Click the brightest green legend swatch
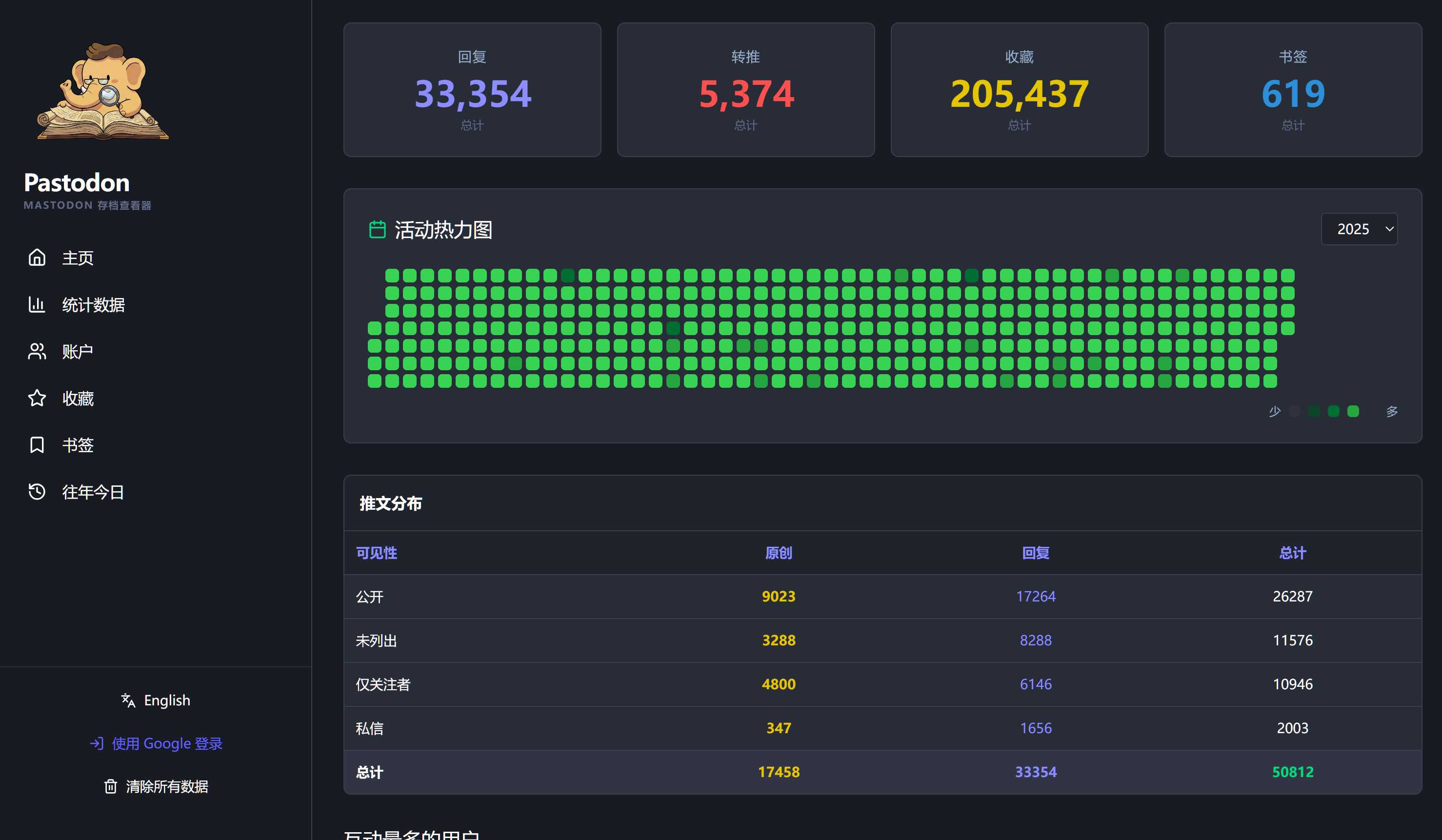This screenshot has width=1442, height=840. (1353, 411)
